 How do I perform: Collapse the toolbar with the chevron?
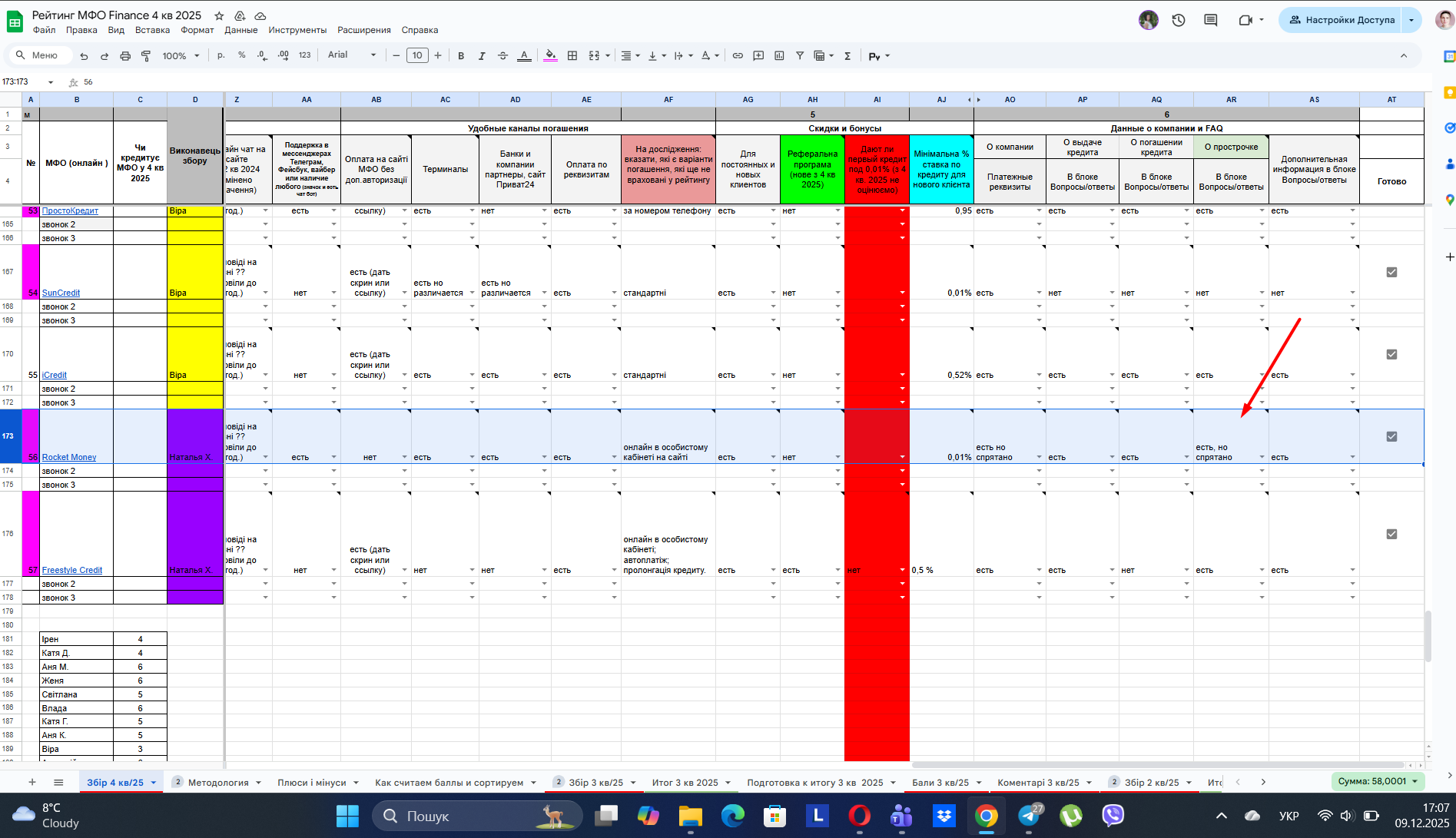(1404, 56)
